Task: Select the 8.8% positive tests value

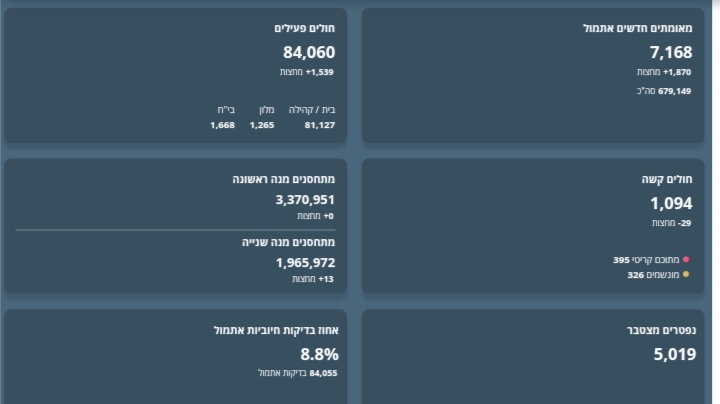Action: (320, 354)
